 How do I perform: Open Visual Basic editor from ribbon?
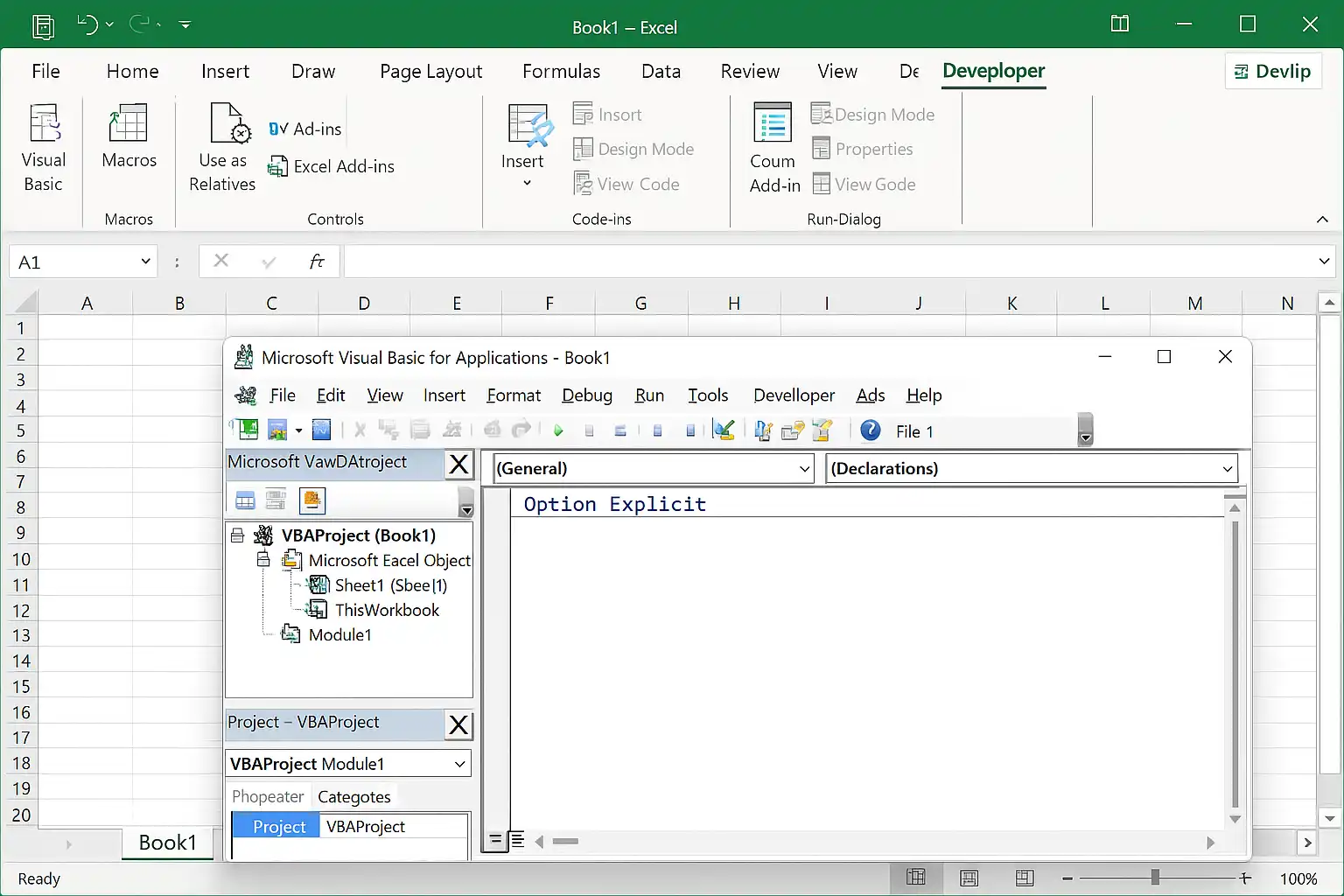pos(43,145)
